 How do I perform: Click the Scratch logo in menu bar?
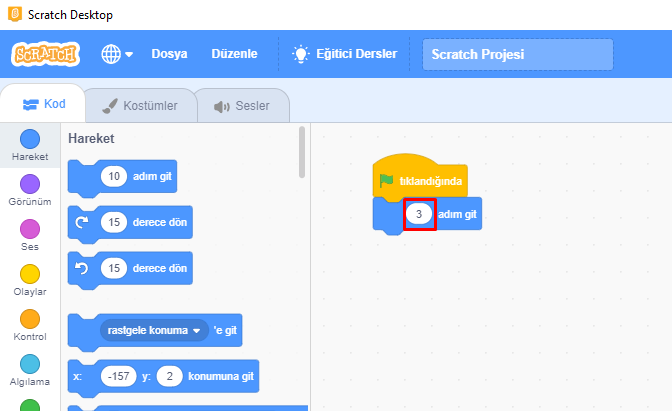(x=45, y=54)
